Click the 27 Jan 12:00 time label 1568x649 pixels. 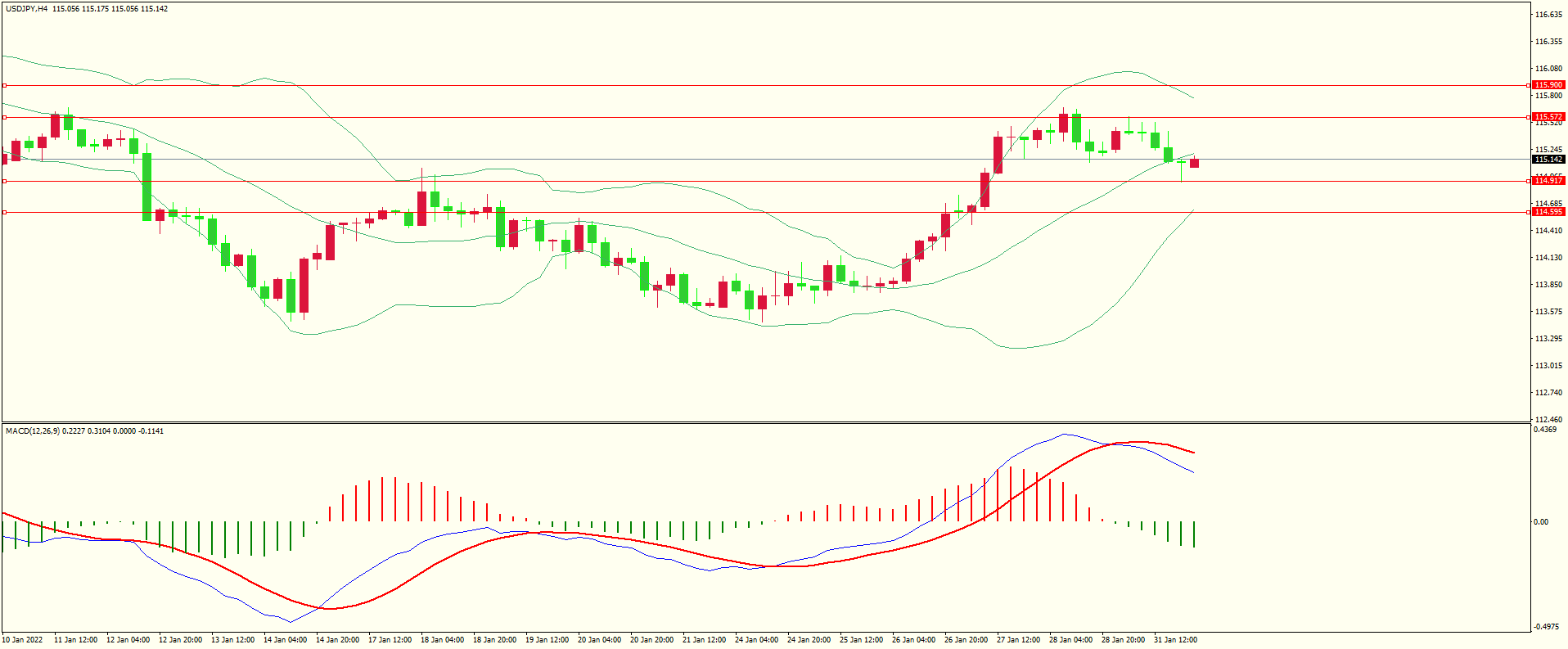(1019, 640)
